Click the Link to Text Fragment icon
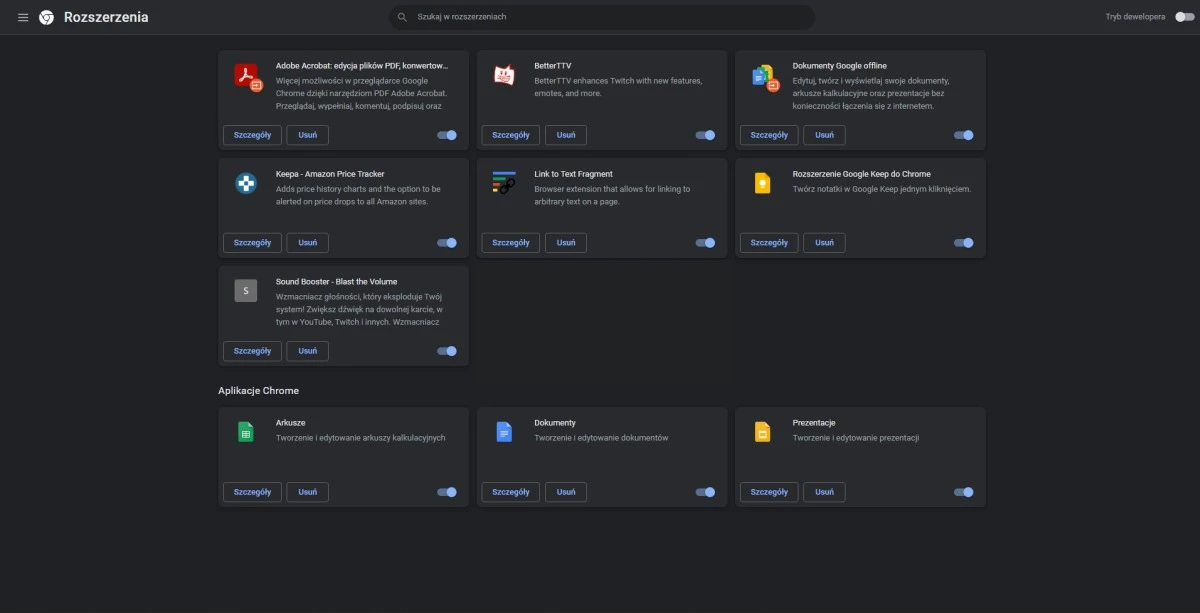The height and width of the screenshot is (613, 1200). [x=504, y=183]
